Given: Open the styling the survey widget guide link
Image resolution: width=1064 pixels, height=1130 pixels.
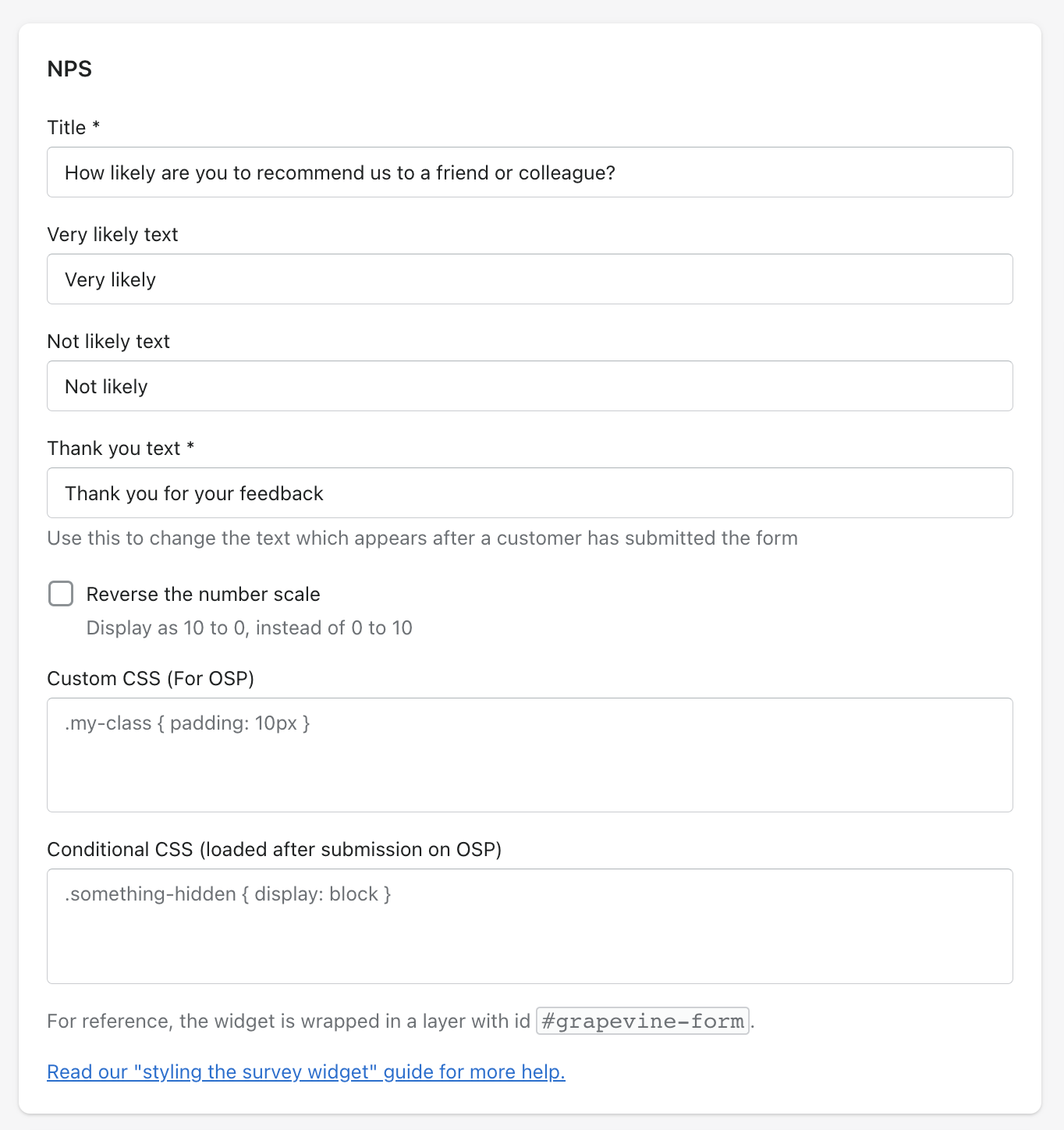Looking at the screenshot, I should tap(306, 1071).
